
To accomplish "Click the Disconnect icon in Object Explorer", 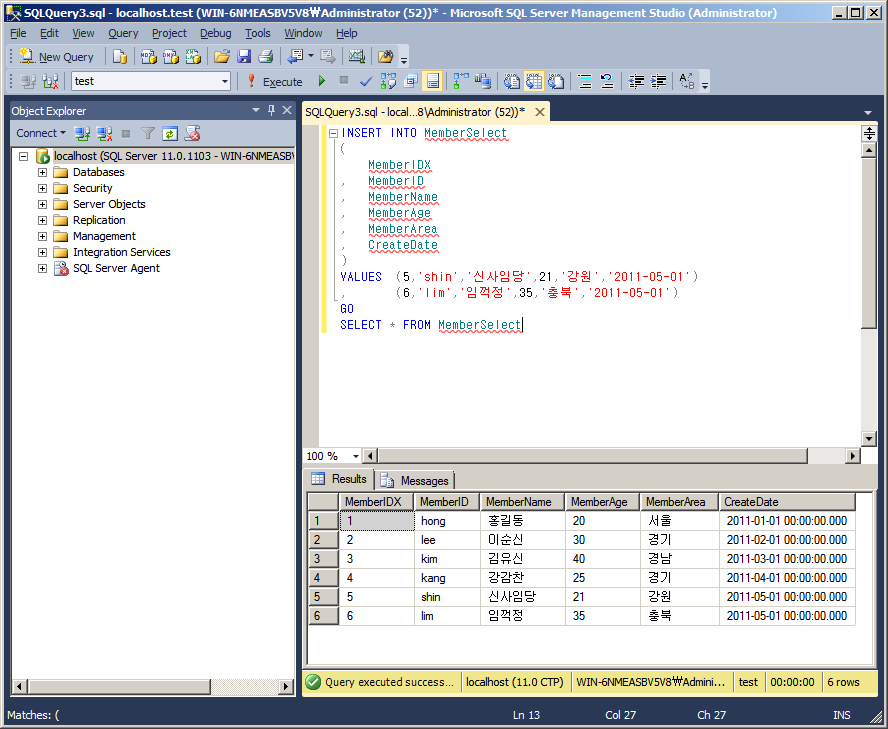I will tap(104, 134).
